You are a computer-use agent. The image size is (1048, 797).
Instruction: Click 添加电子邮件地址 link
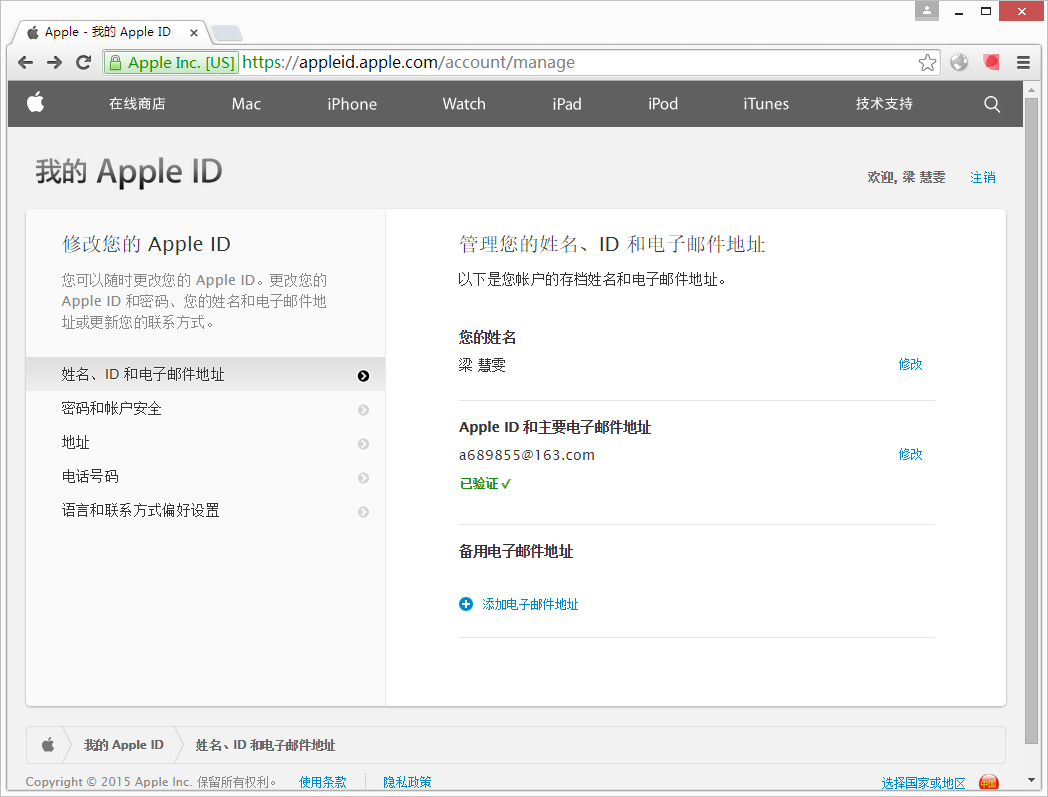530,604
